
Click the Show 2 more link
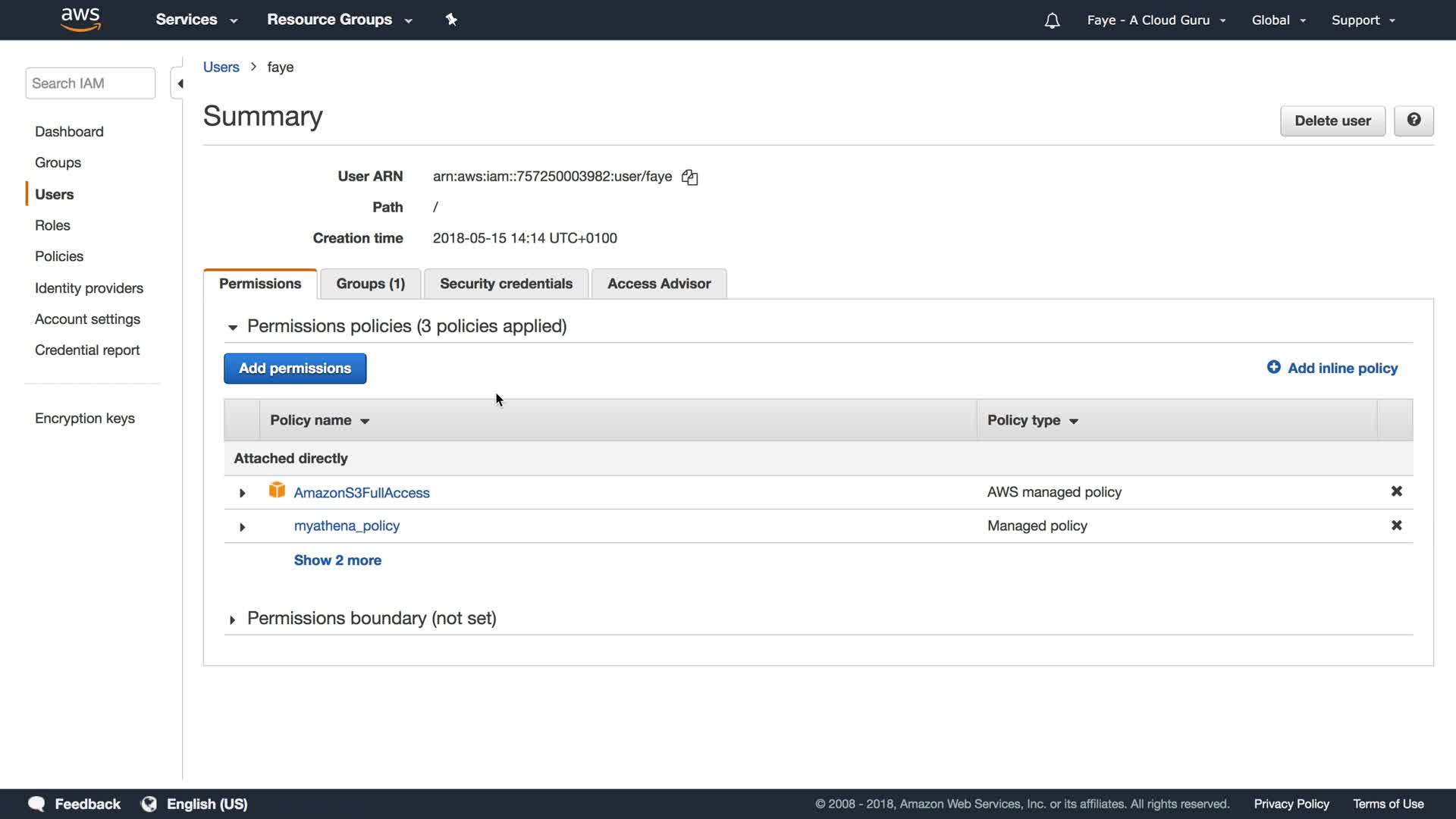337,560
